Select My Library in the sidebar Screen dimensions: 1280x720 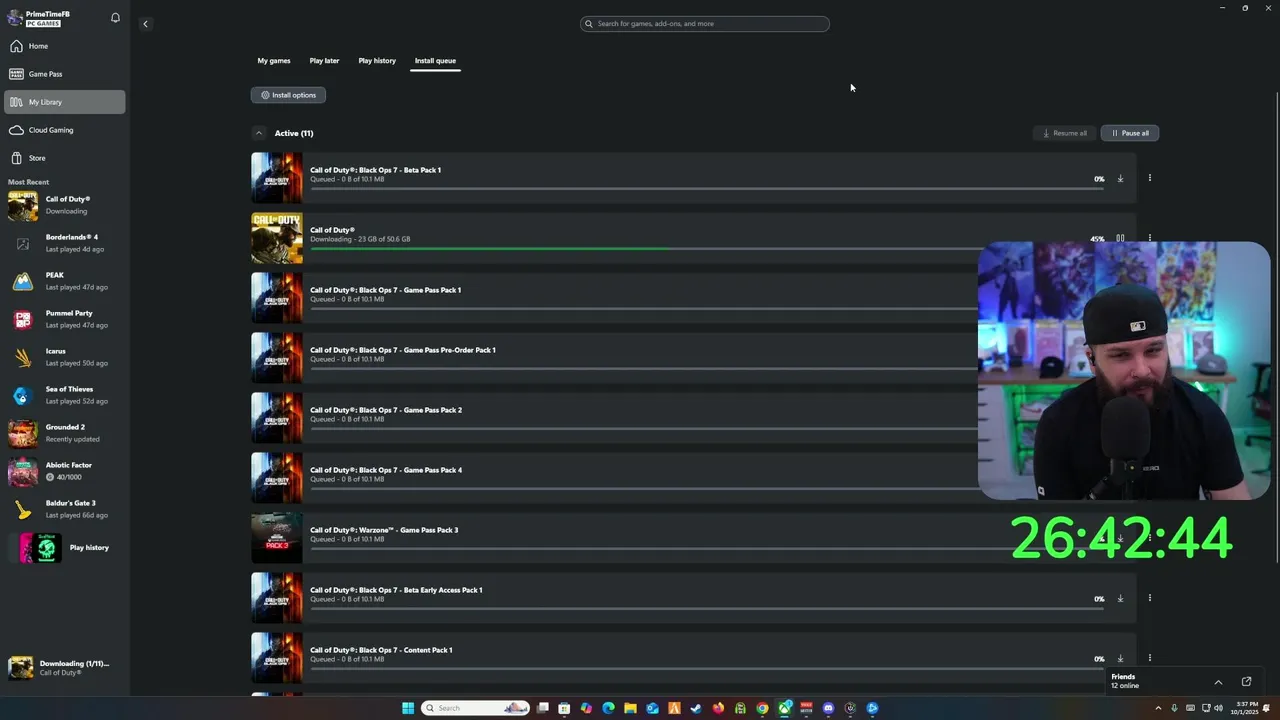click(65, 102)
